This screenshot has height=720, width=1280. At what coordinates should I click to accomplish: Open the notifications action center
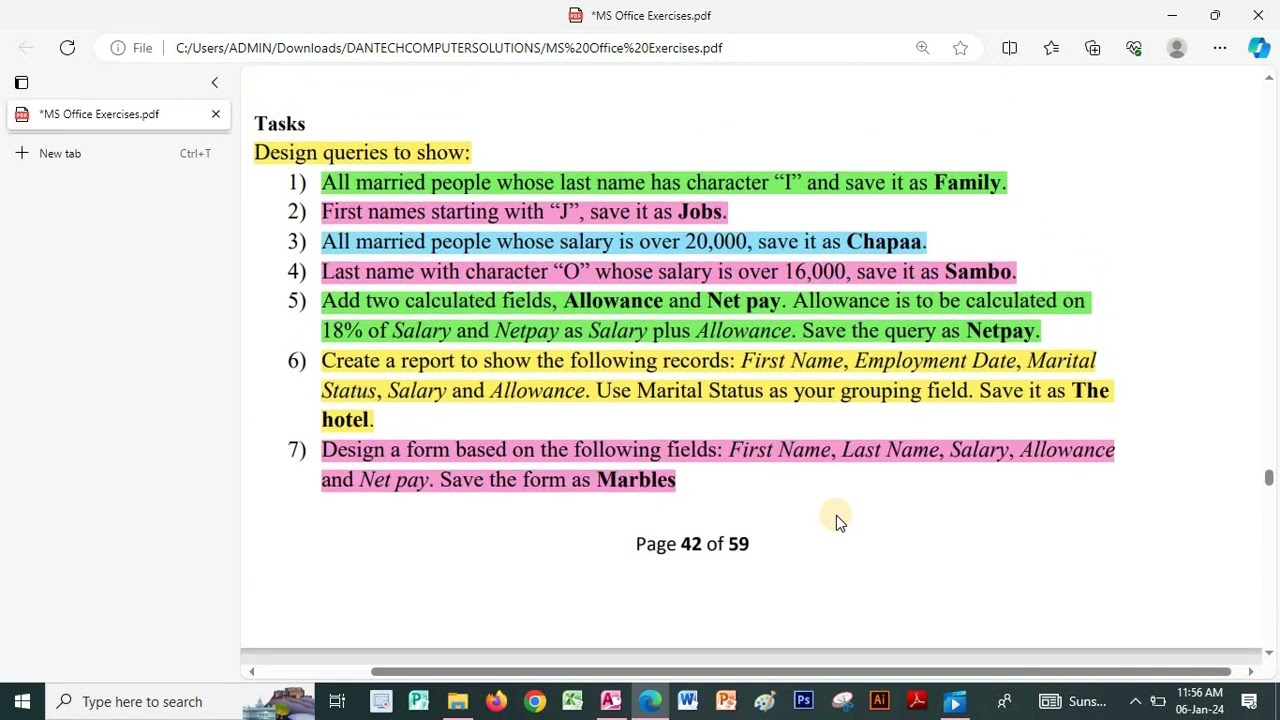tap(1249, 702)
